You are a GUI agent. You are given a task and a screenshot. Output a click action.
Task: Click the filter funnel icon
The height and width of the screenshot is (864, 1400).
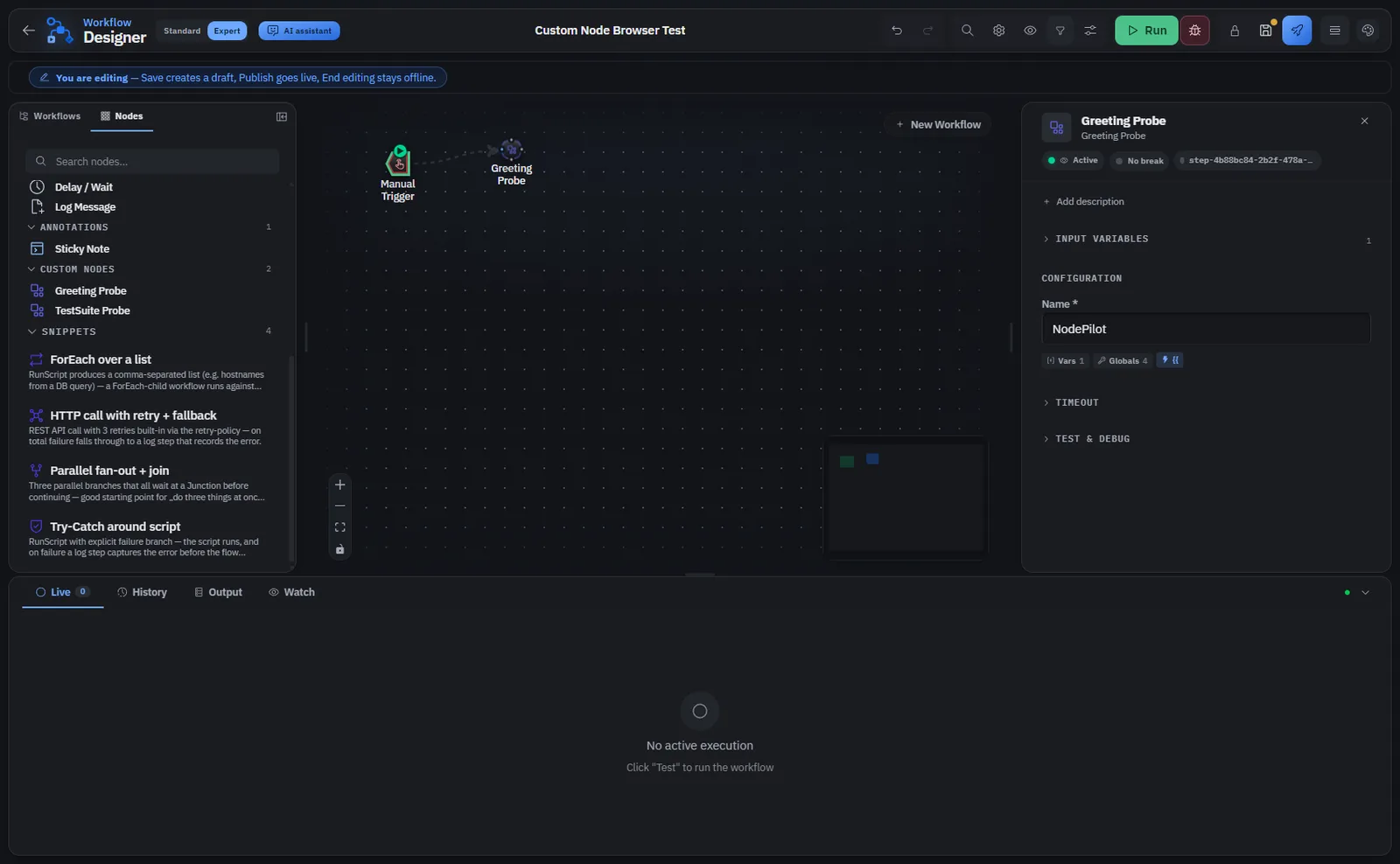point(1060,31)
